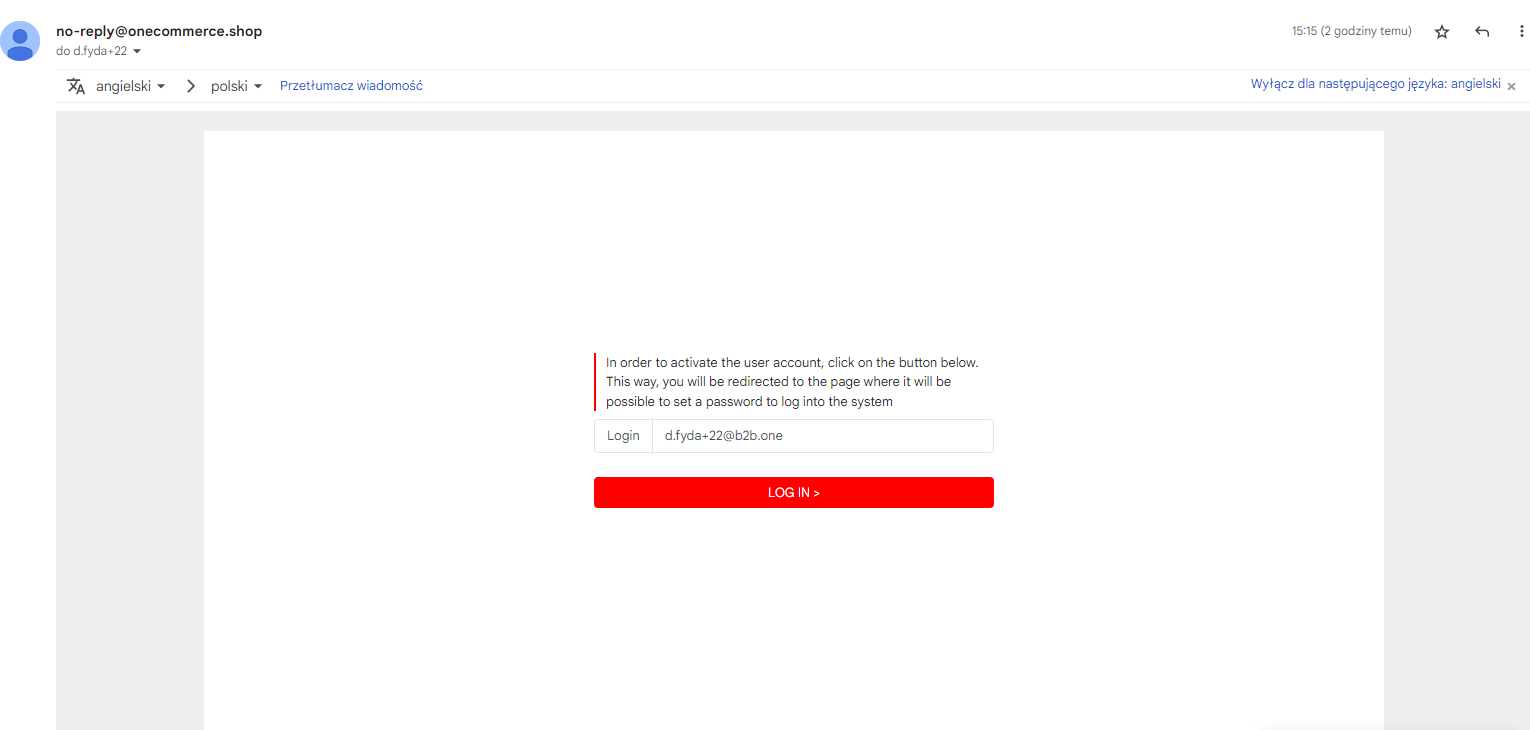
Task: Click the activation instruction paragraph text
Action: [792, 381]
